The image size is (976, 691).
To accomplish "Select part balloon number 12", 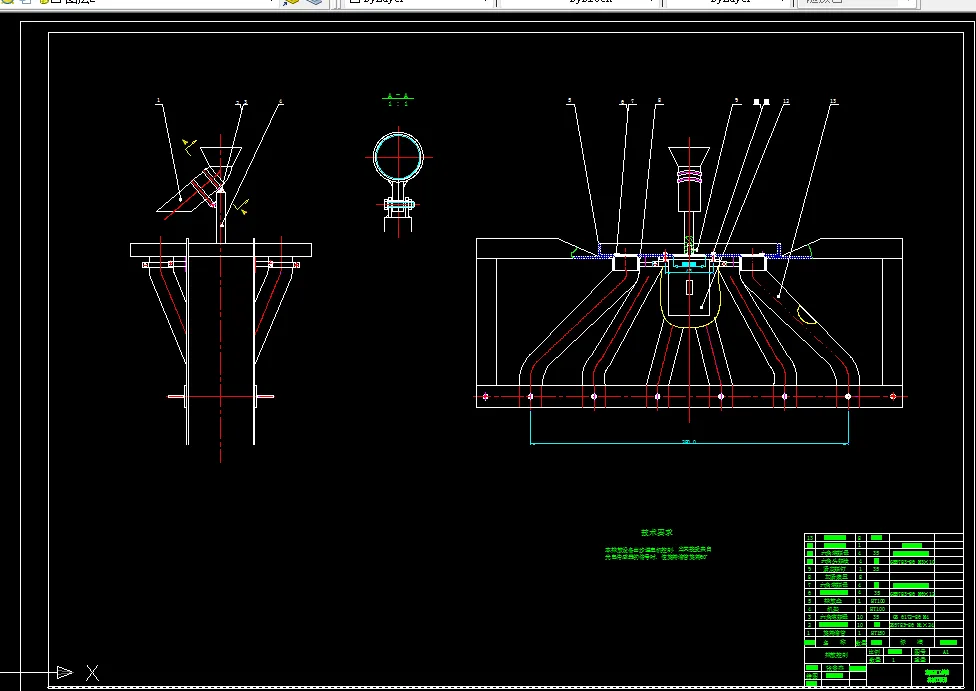I will point(786,101).
